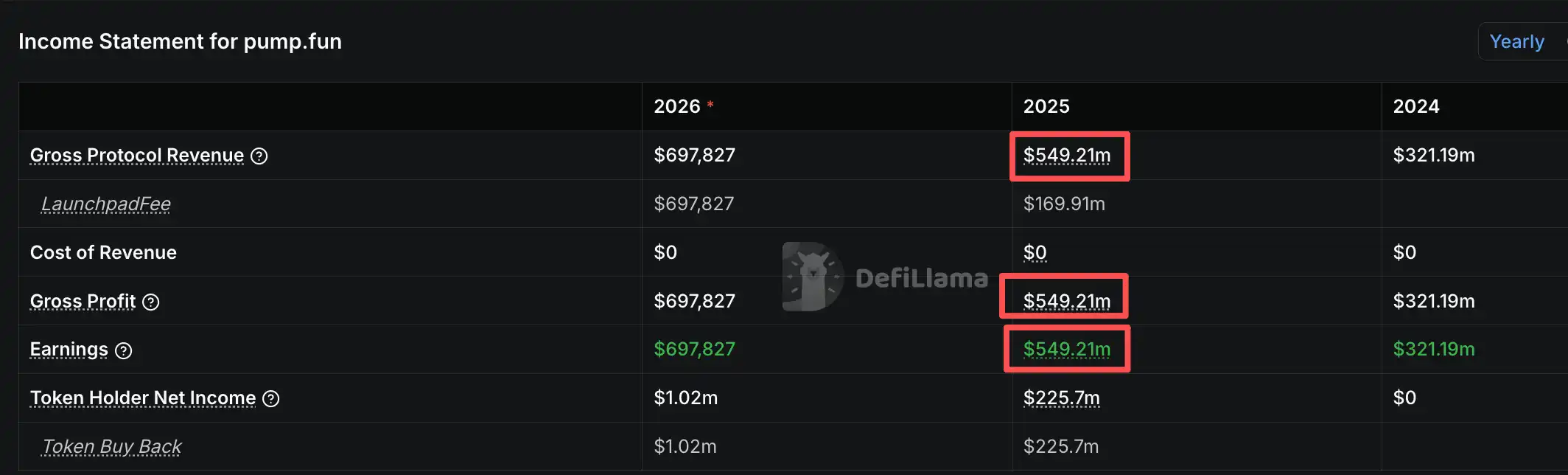Click the green 2025 Earnings value
This screenshot has height=475, width=1568.
[x=1067, y=350]
